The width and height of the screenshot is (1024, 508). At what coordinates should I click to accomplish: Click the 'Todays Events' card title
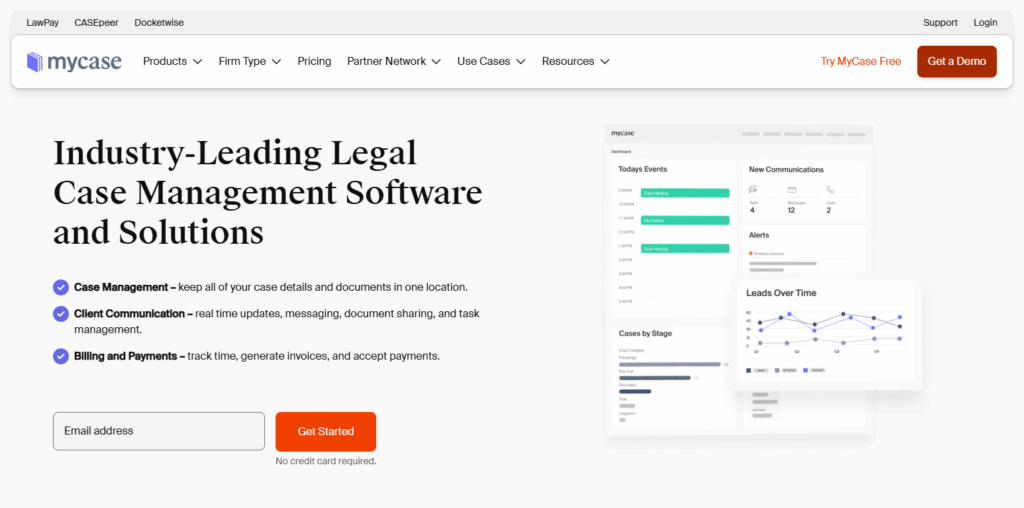point(643,169)
